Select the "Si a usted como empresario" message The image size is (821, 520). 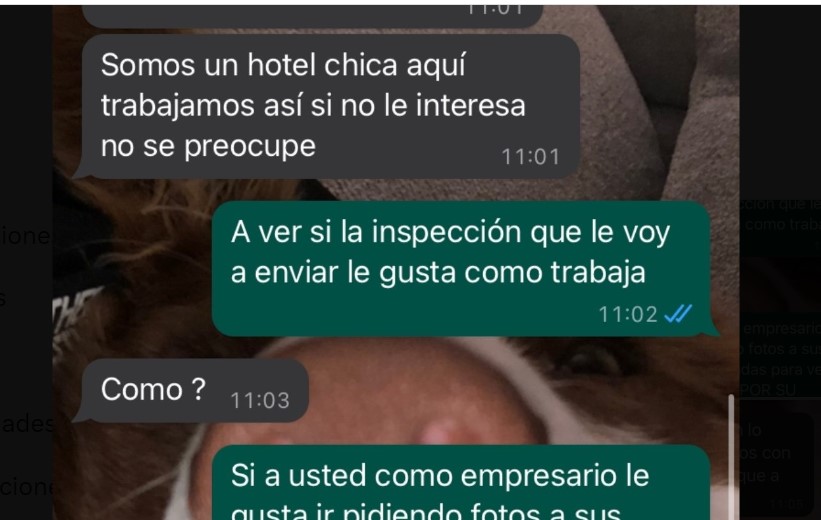coord(461,483)
